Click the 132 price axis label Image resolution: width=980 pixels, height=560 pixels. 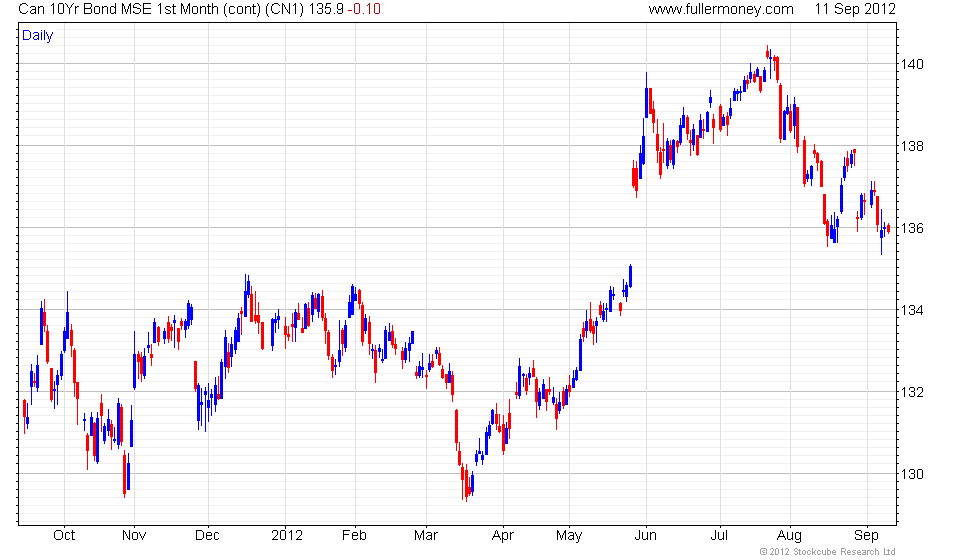tap(911, 392)
